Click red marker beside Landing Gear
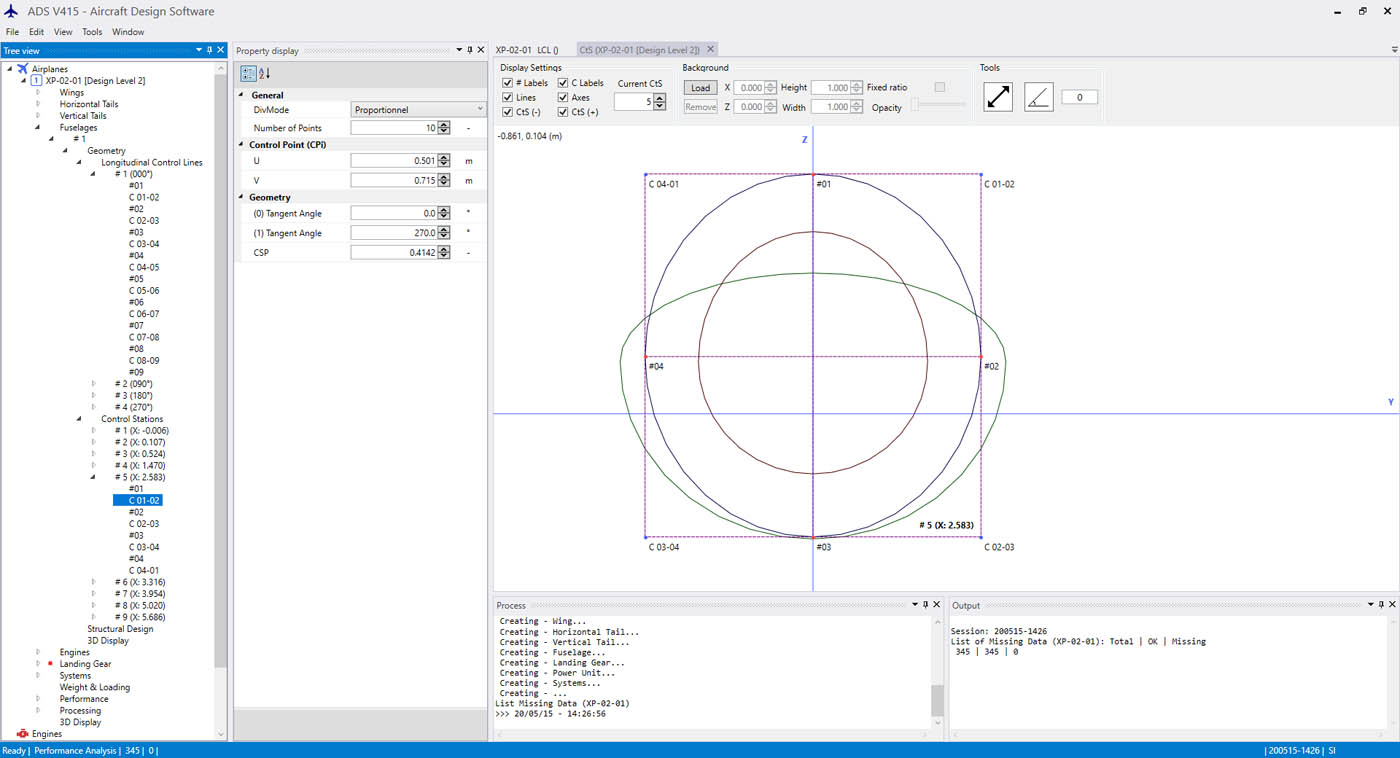The height and width of the screenshot is (758, 1400). (50, 663)
